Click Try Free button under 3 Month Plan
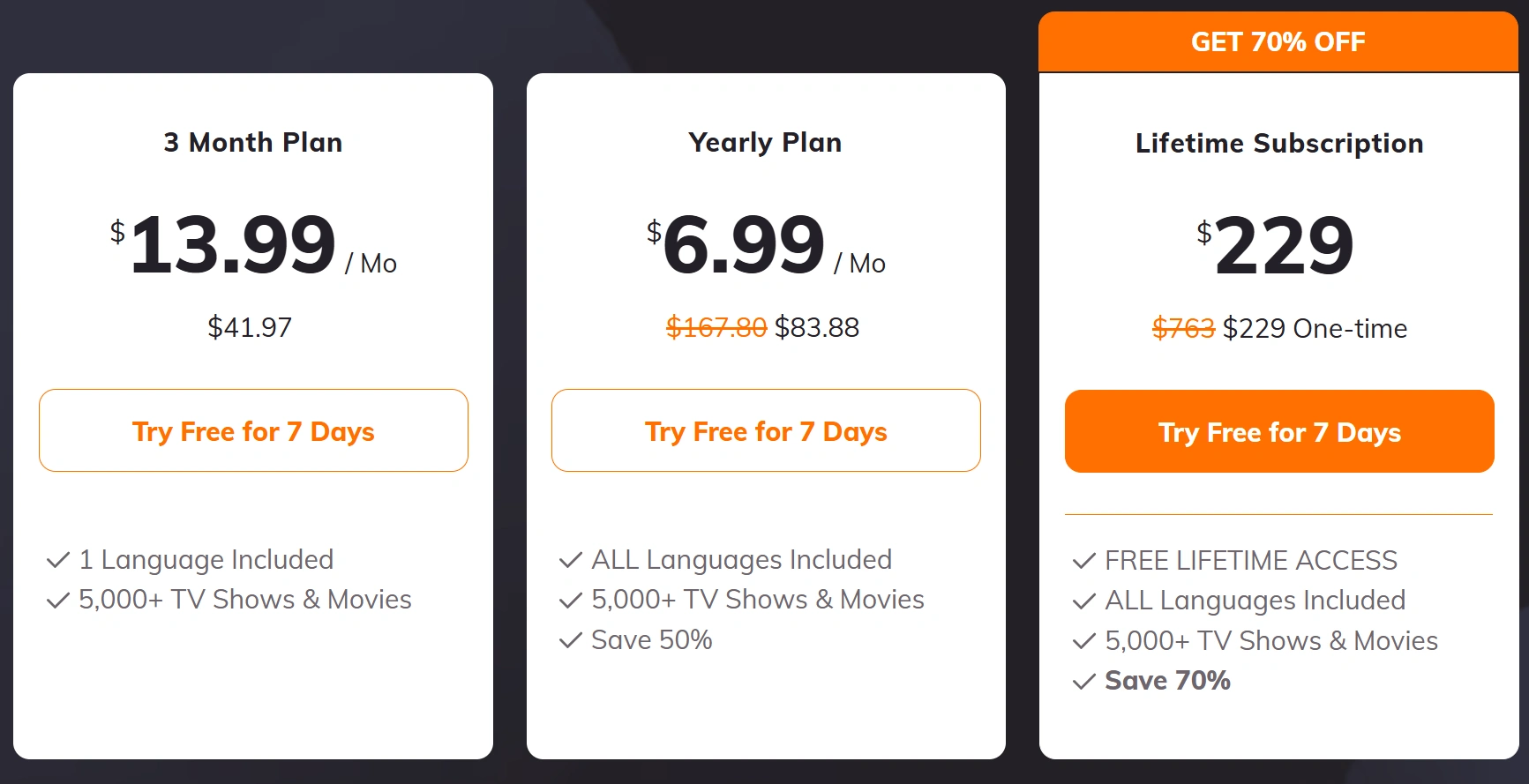The width and height of the screenshot is (1529, 784). coord(253,431)
